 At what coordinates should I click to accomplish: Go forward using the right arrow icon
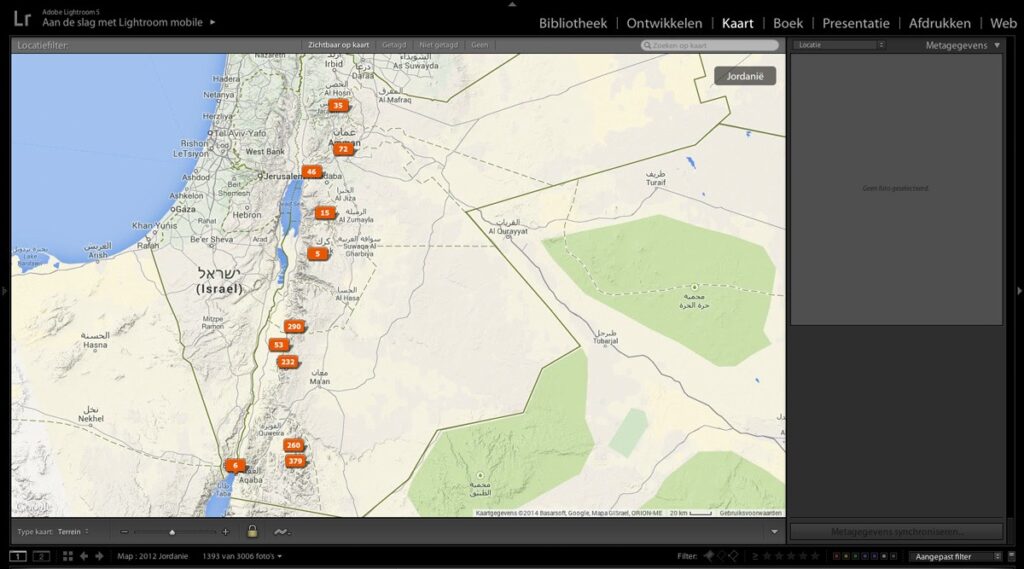tap(99, 556)
